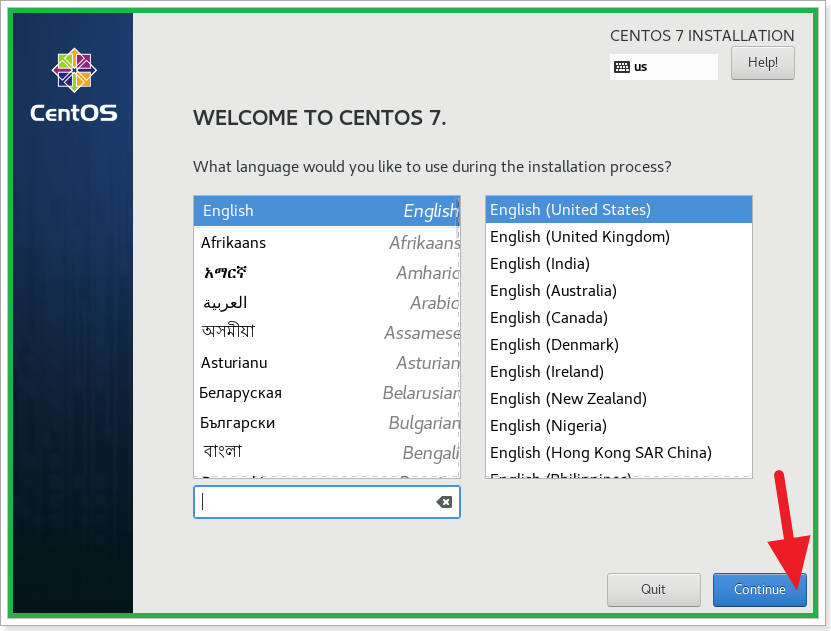Image resolution: width=831 pixels, height=631 pixels.
Task: Select English in the language list
Action: (327, 211)
